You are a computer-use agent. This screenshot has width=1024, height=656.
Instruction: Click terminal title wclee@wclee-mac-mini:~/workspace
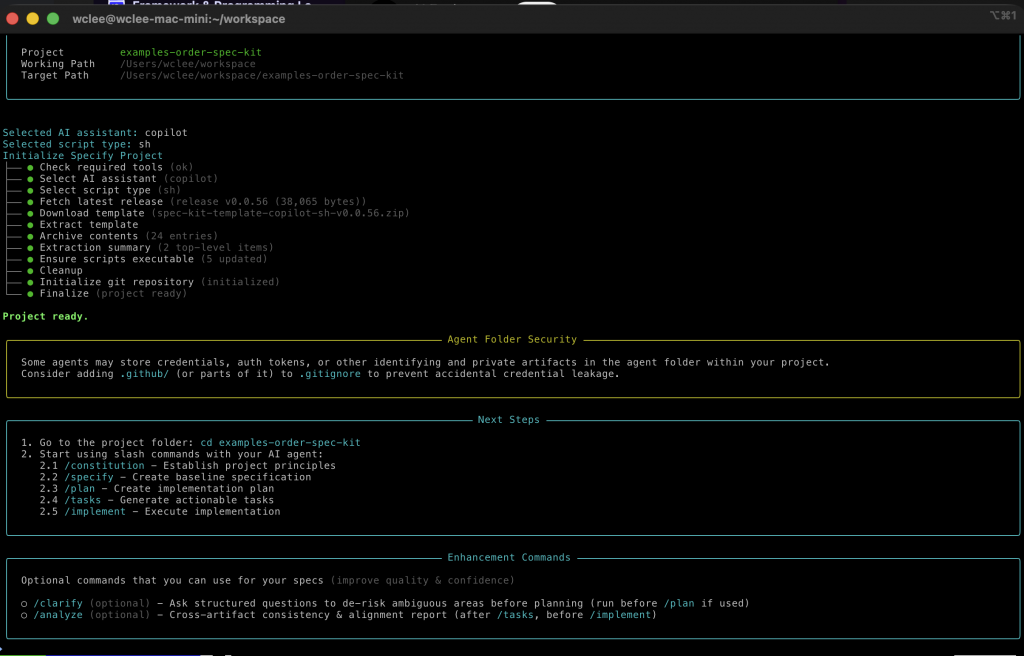179,19
